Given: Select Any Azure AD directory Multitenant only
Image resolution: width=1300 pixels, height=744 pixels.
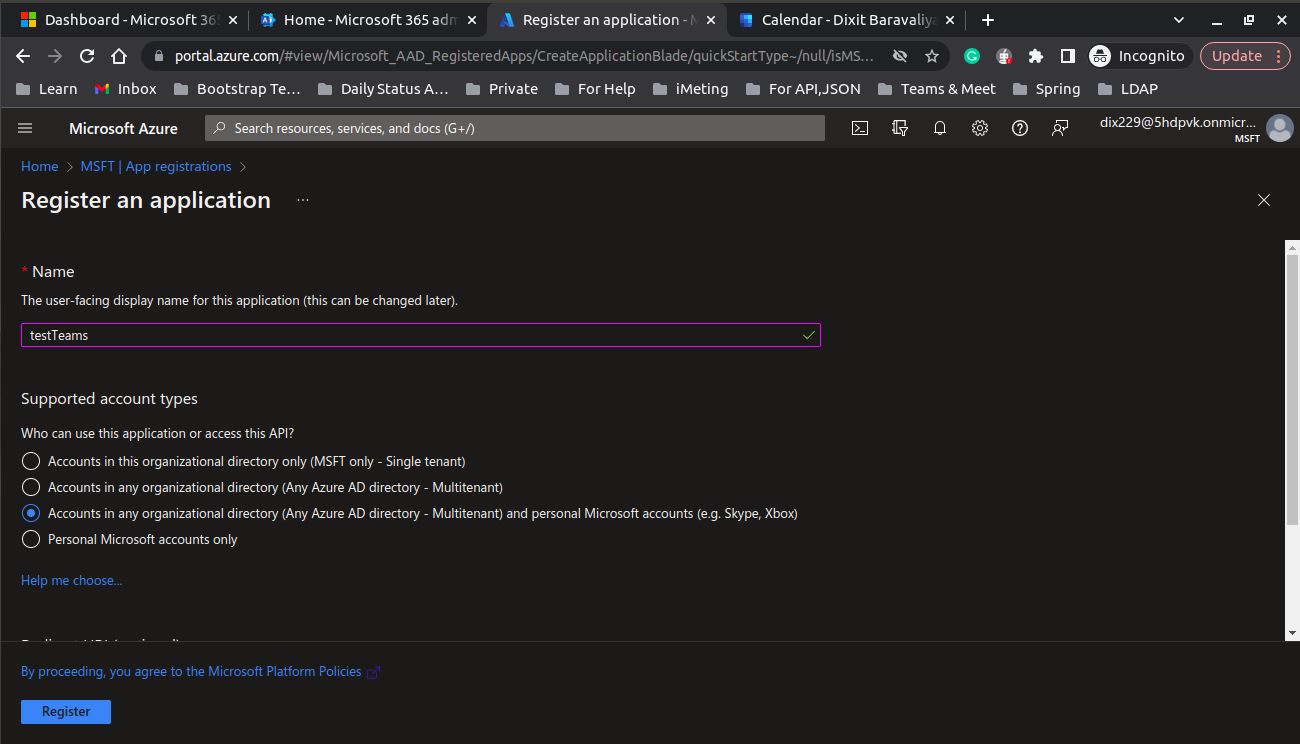Looking at the screenshot, I should (x=31, y=487).
